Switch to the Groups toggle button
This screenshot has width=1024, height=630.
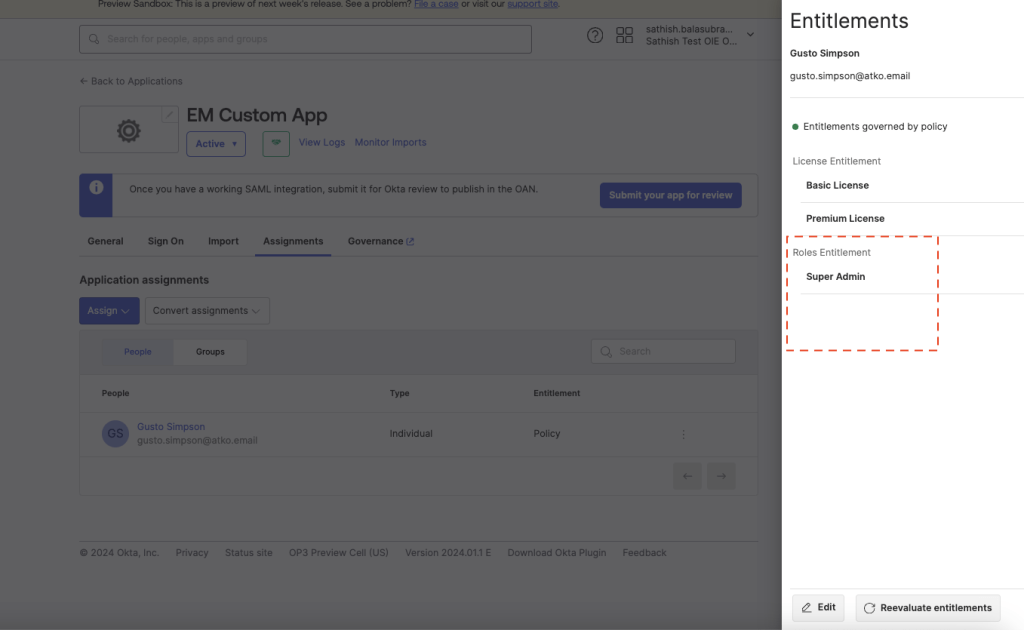pyautogui.click(x=210, y=351)
